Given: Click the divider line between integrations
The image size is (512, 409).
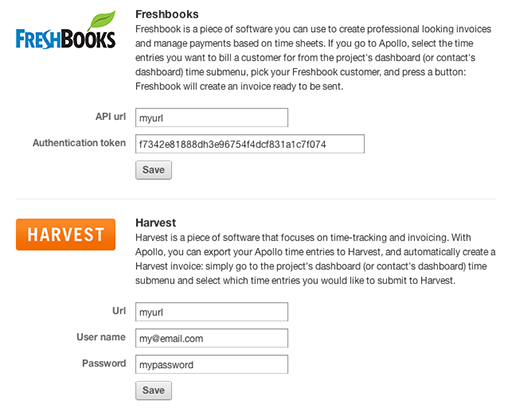Looking at the screenshot, I should point(256,199).
